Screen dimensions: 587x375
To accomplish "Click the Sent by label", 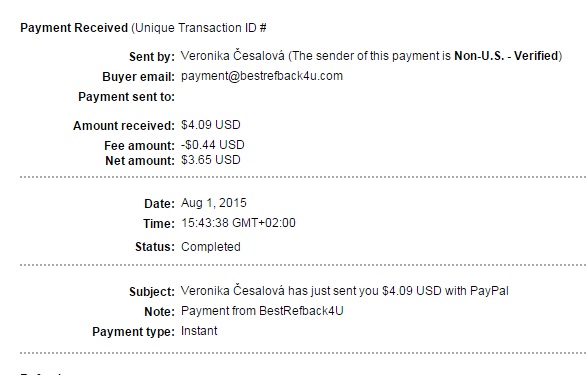I will click(x=152, y=57).
